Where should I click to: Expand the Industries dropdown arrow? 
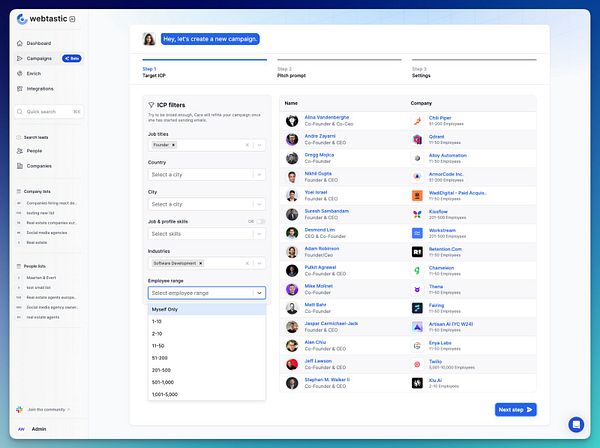coord(259,263)
